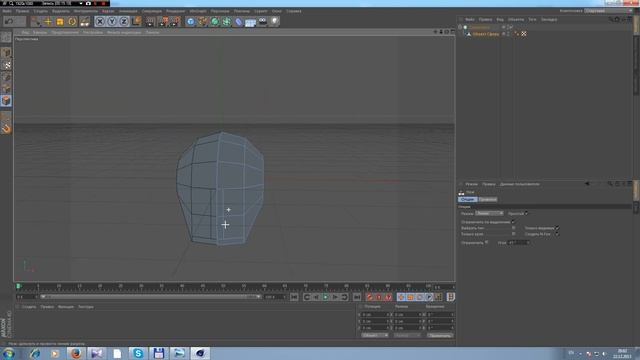Click the make editable icon in left sidebar
This screenshot has width=640, height=360.
click(6, 38)
